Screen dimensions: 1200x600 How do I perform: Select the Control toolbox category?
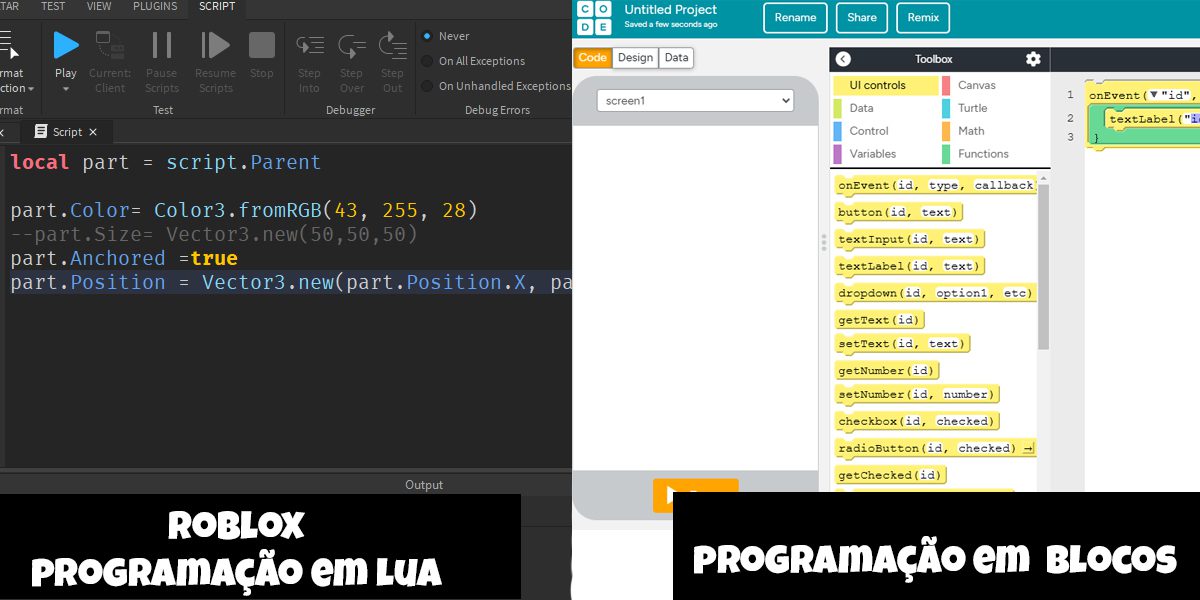(x=886, y=131)
